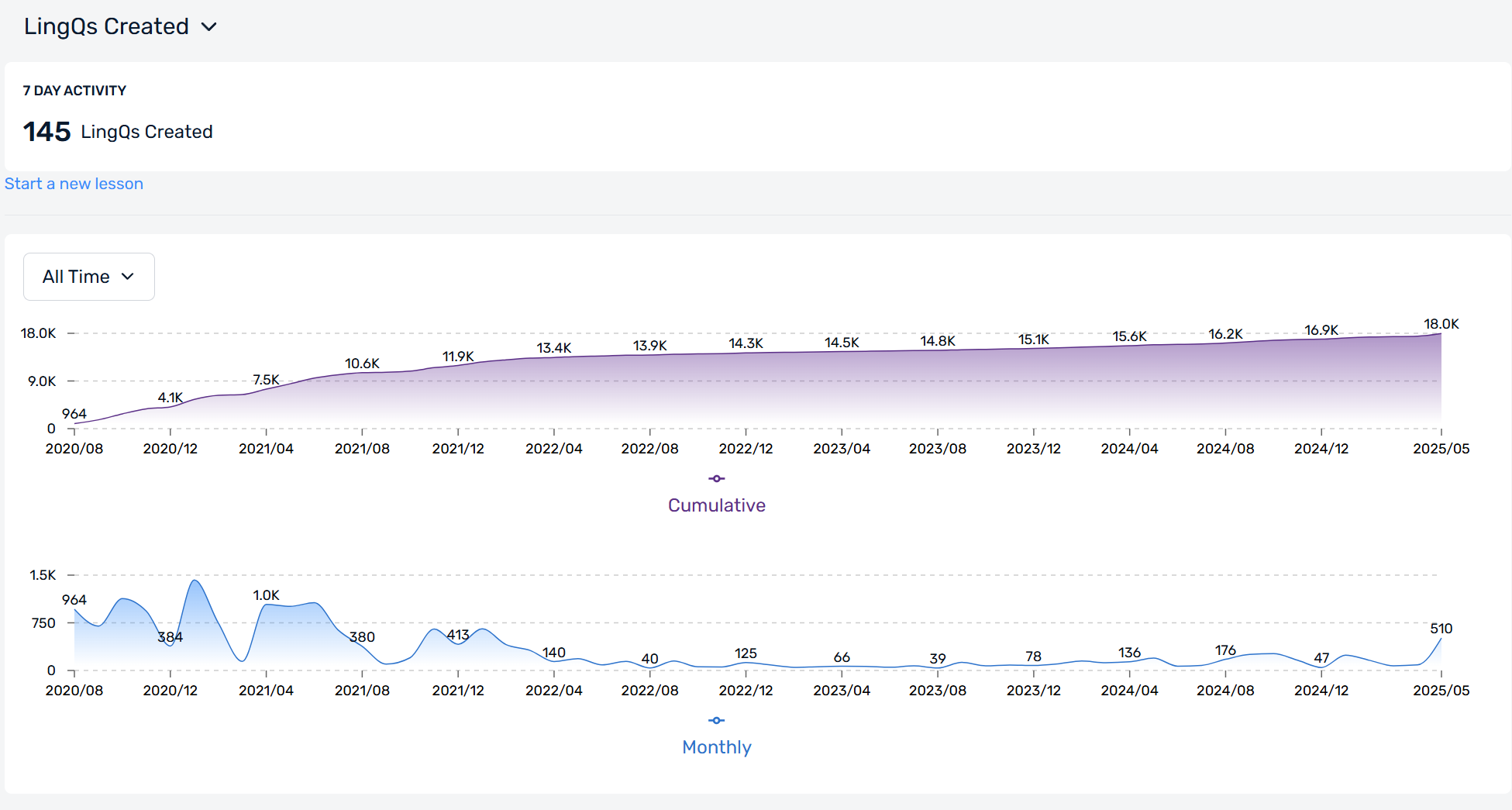This screenshot has width=1512, height=810.
Task: Click 2024/04 on the monthly chart axis
Action: 1129,691
